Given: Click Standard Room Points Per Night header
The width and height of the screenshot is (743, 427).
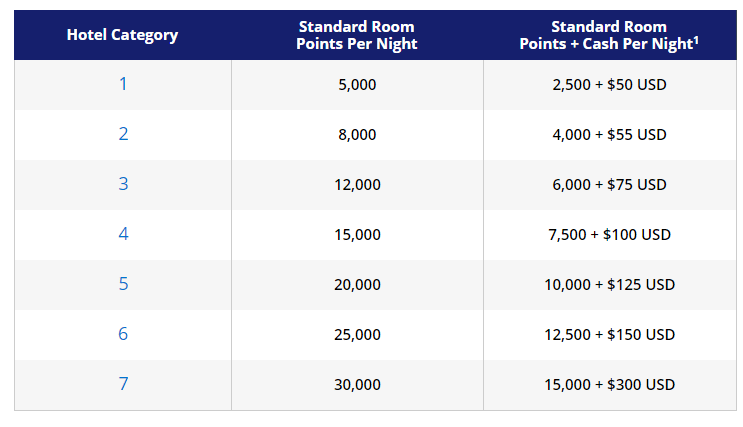Looking at the screenshot, I should 357,35.
